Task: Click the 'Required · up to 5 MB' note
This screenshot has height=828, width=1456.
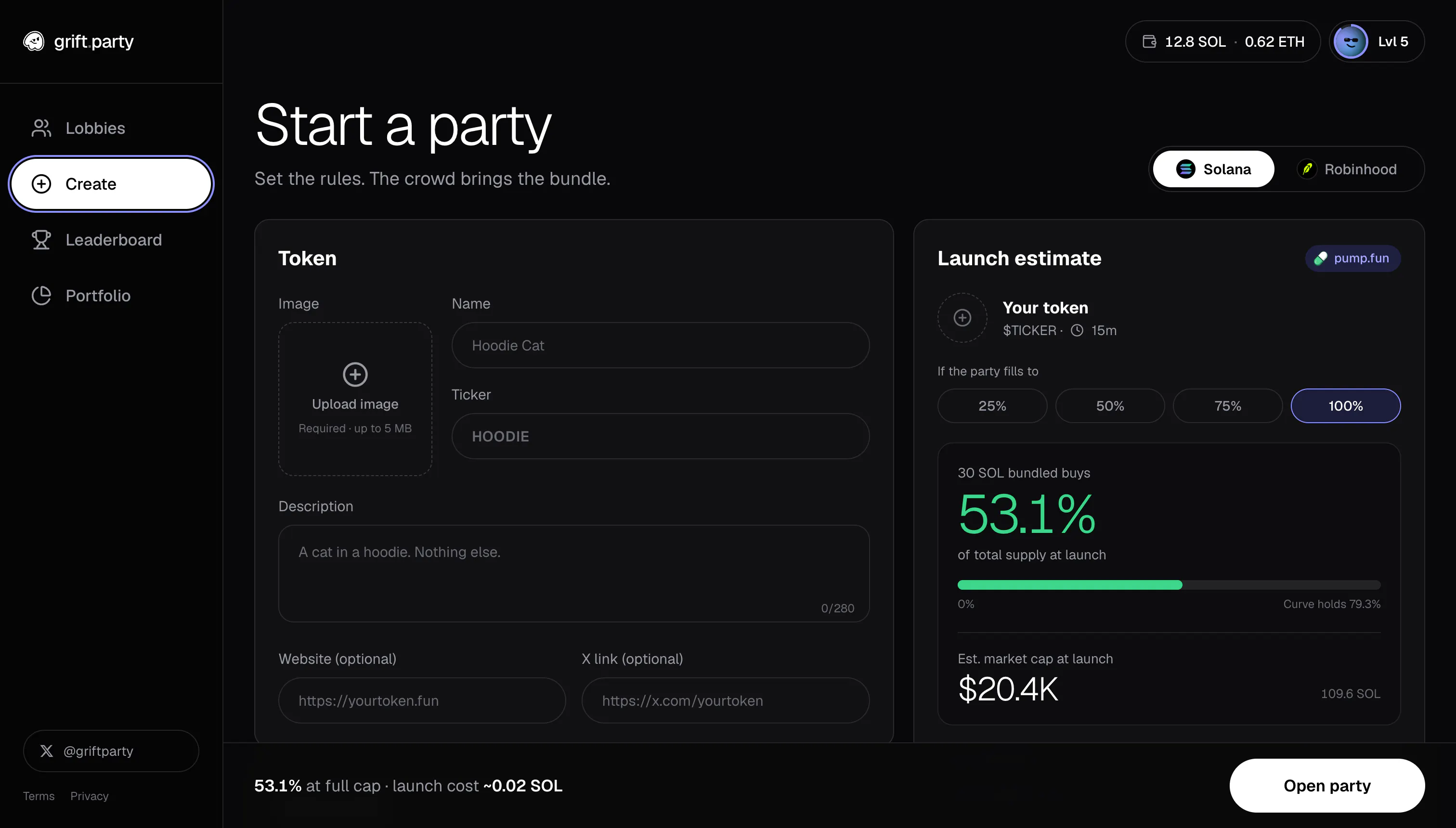Action: [355, 428]
